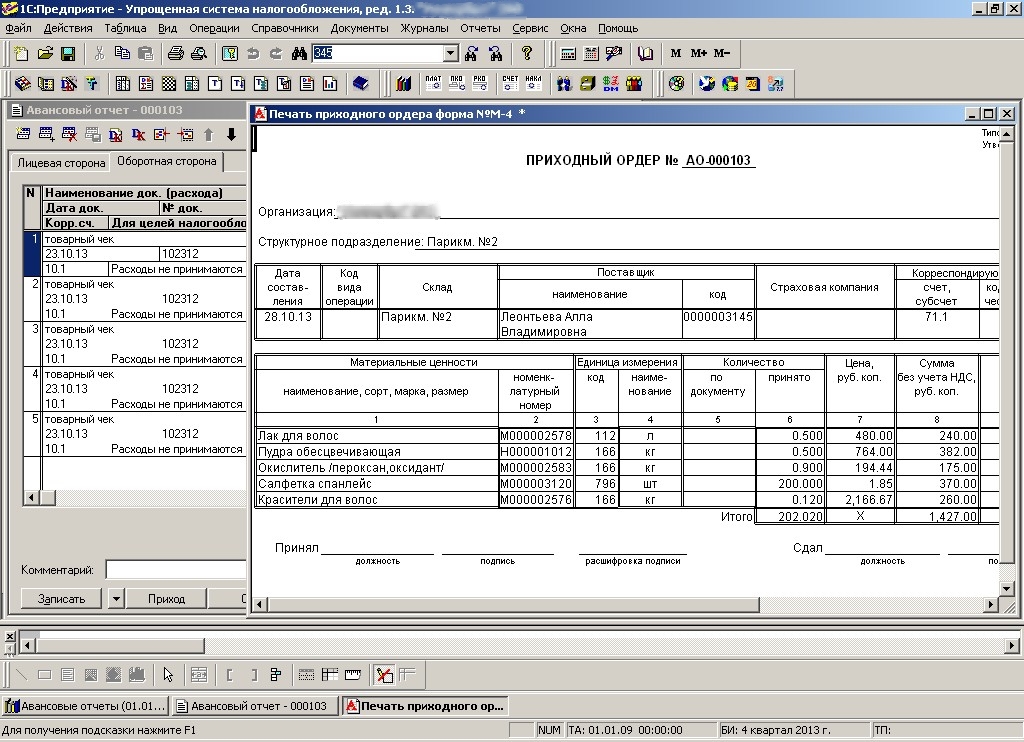Open the Calendar icon
1024x742 pixels.
(591, 54)
